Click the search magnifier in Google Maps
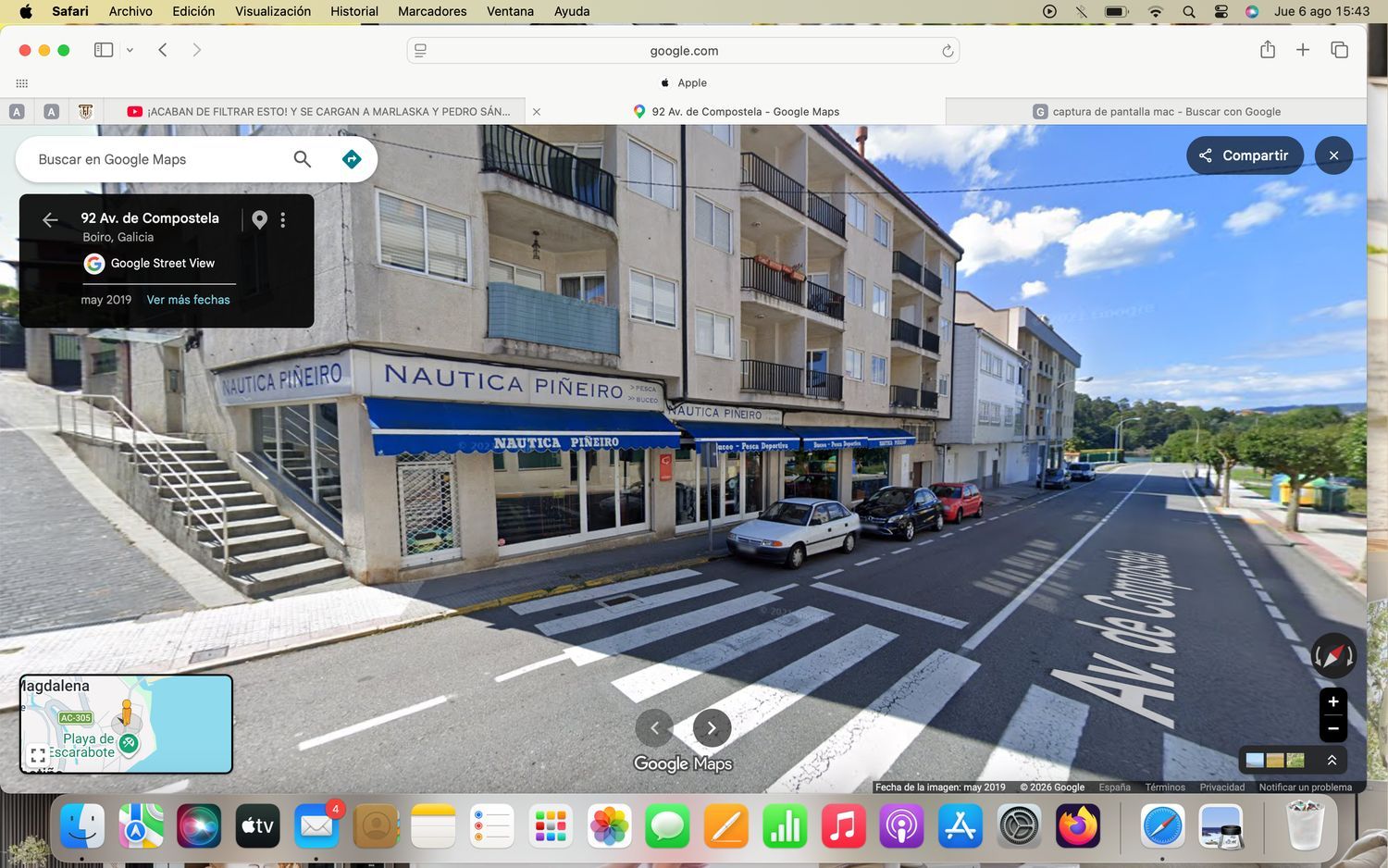The image size is (1388, 868). (x=303, y=159)
